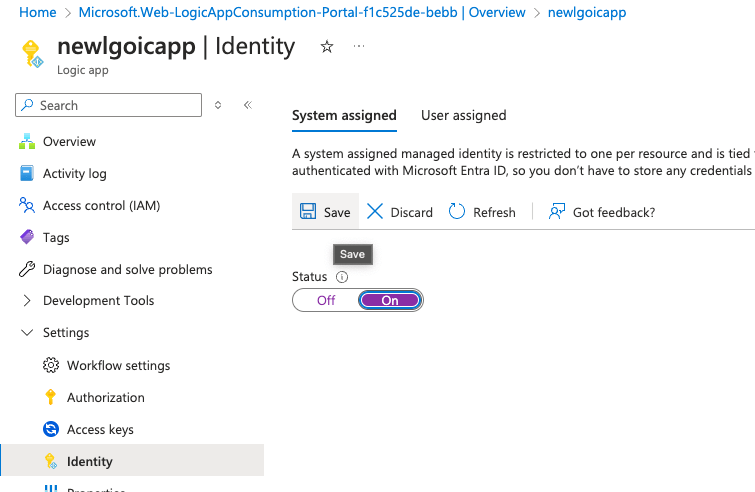The image size is (755, 492).
Task: Open Access control (IAM) page
Action: coord(101,205)
